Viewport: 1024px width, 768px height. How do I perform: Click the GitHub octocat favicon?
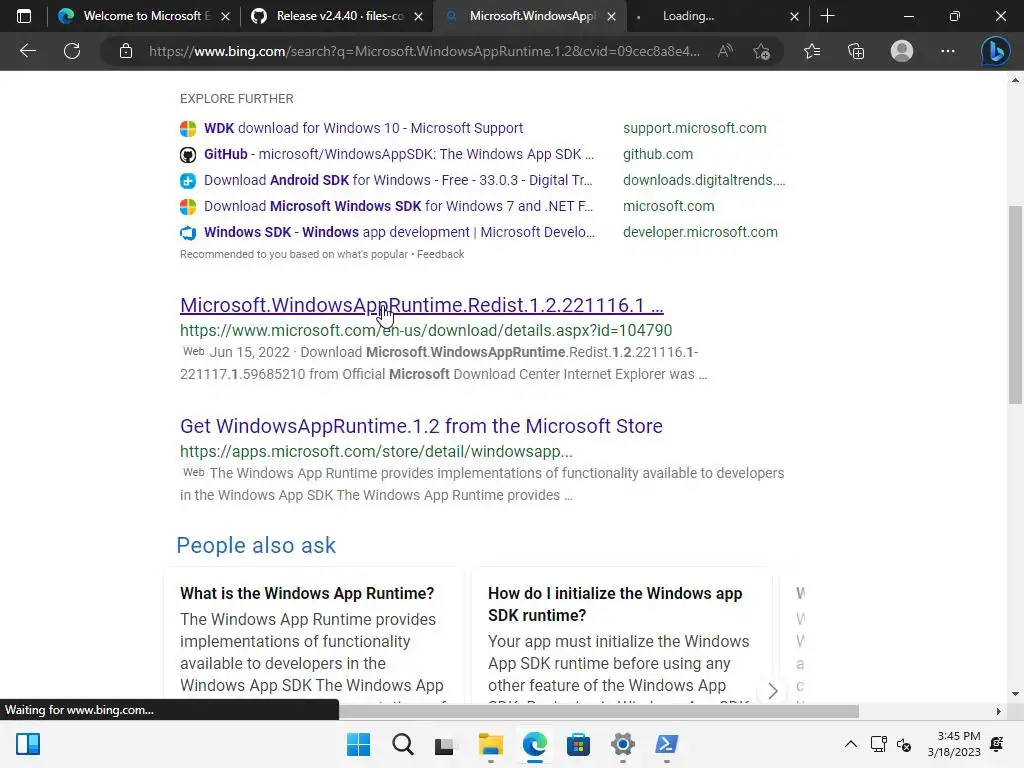188,155
